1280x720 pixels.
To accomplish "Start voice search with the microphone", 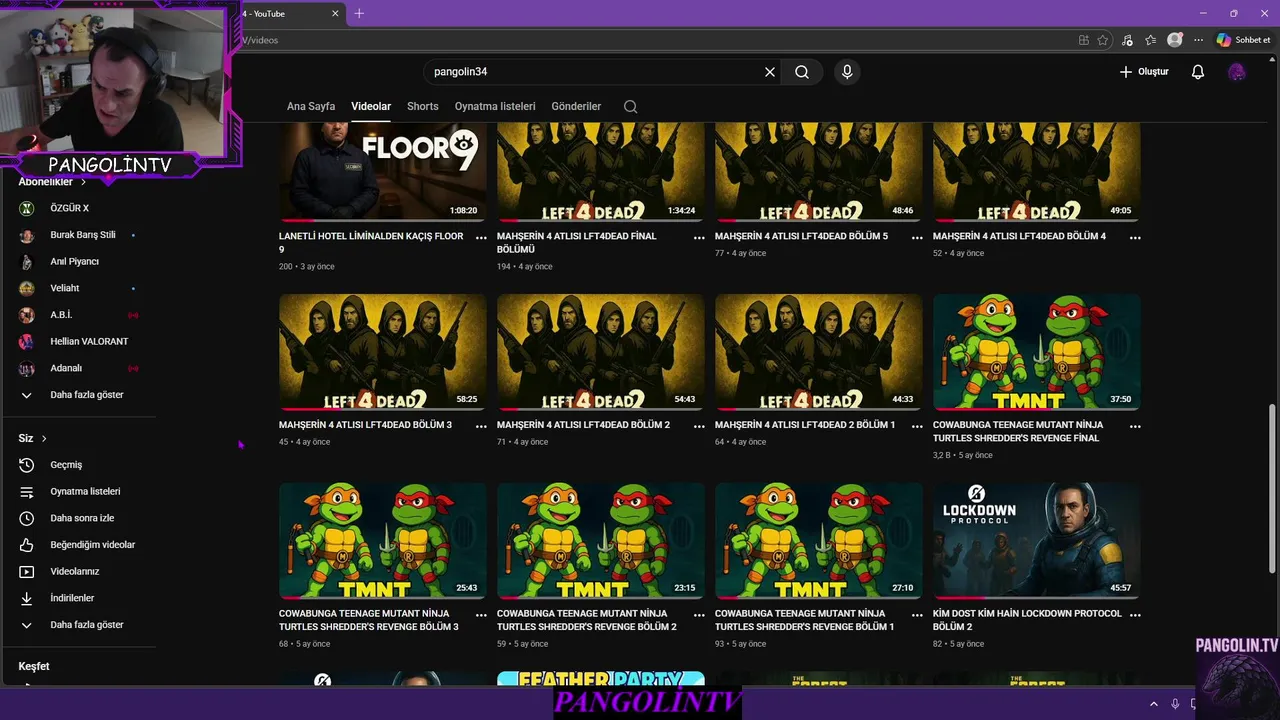I will (x=847, y=72).
